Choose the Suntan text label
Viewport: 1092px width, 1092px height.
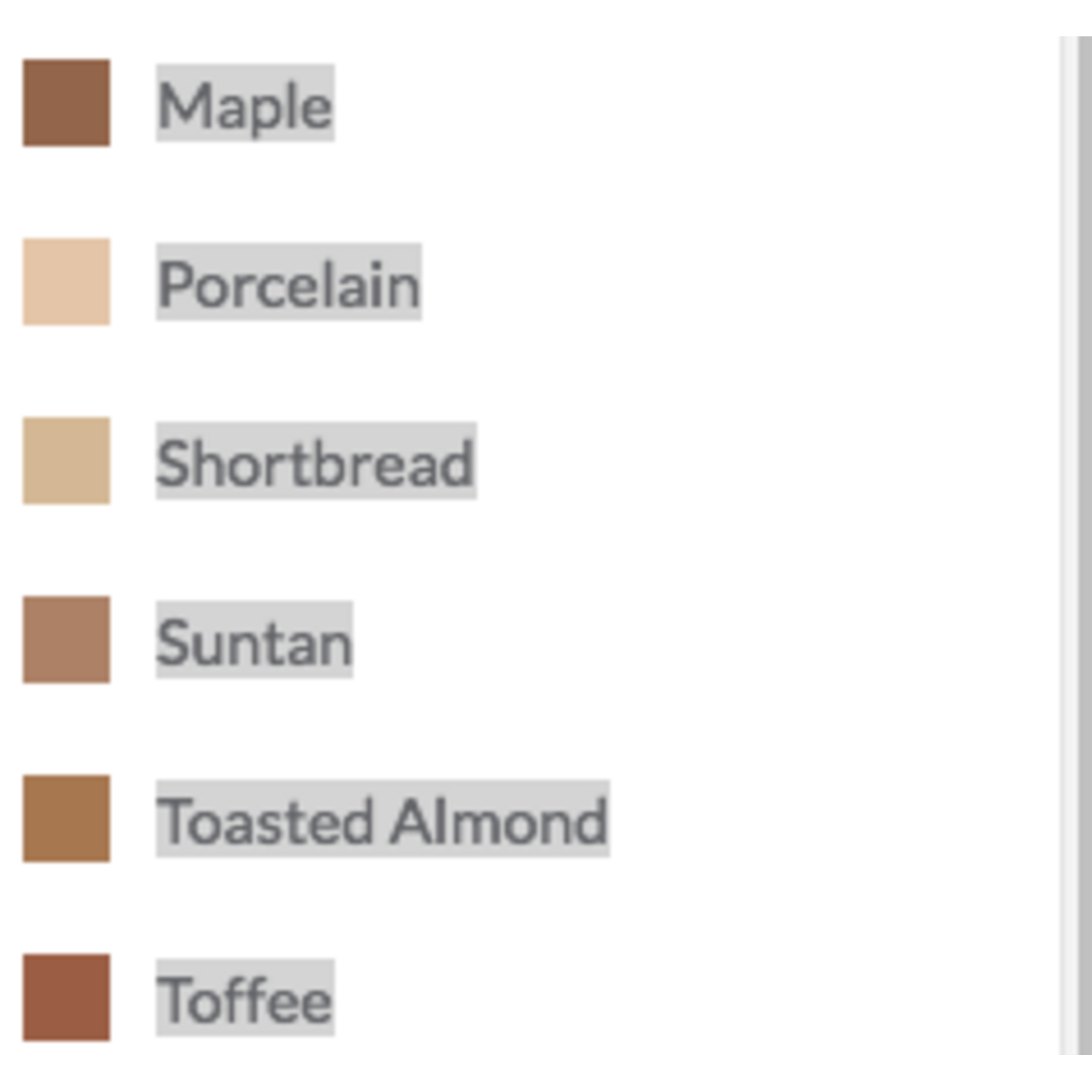tap(254, 641)
